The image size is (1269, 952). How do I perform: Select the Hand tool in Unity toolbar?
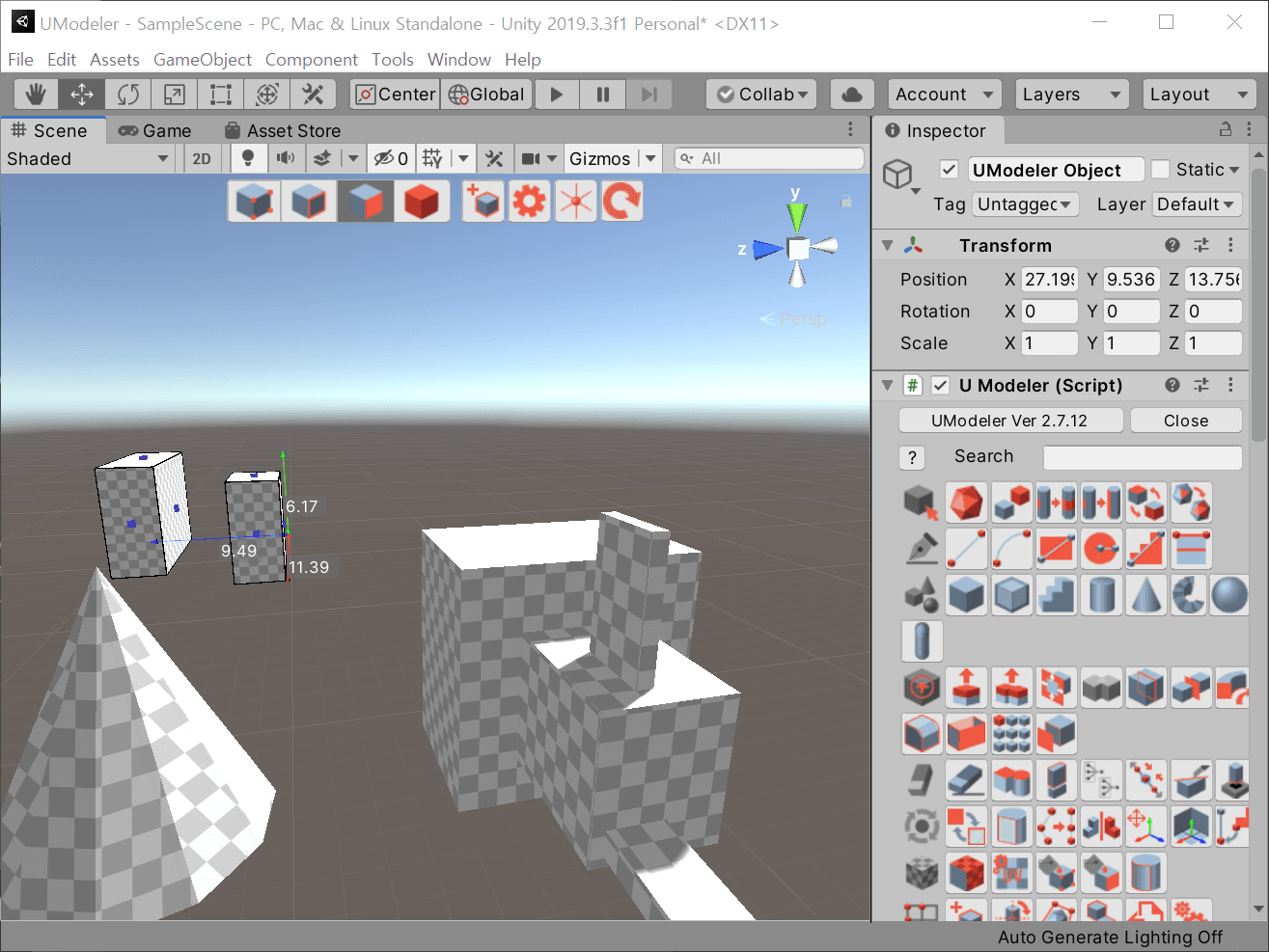tap(36, 94)
